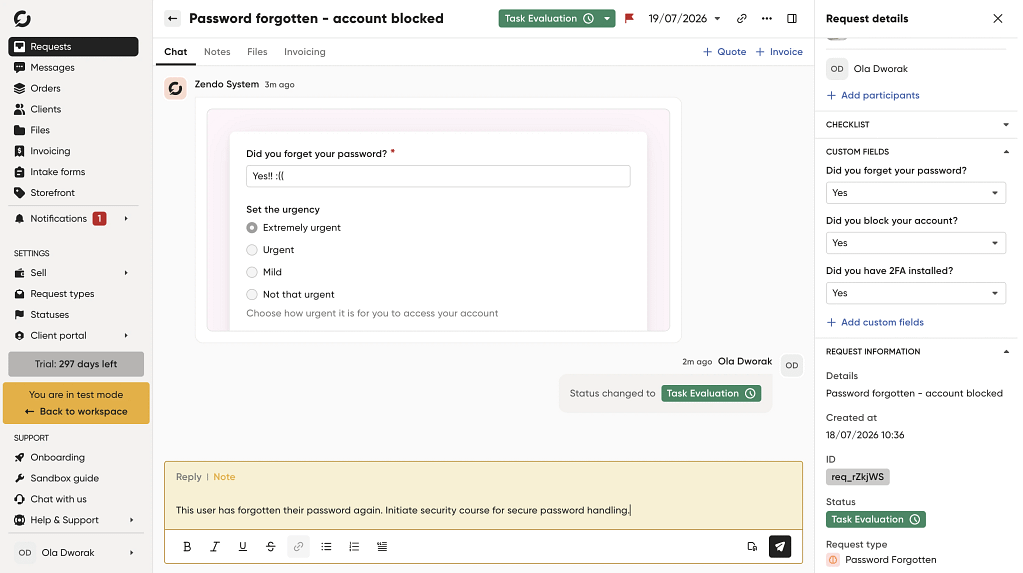Image resolution: width=1023 pixels, height=573 pixels.
Task: Click the red priority flag icon
Action: pos(629,18)
